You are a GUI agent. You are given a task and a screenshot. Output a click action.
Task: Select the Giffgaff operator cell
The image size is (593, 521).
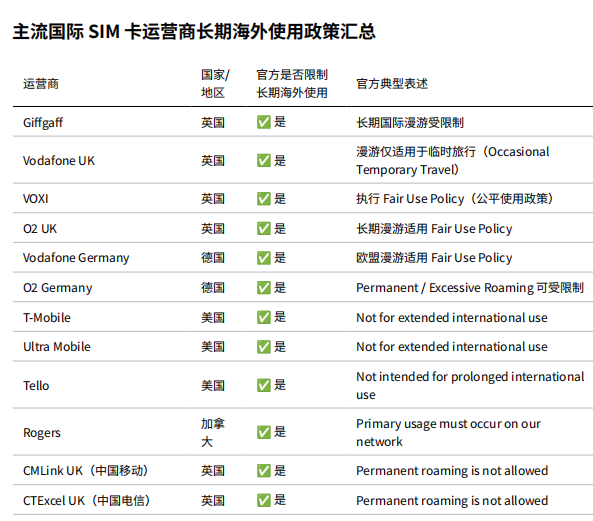click(43, 122)
